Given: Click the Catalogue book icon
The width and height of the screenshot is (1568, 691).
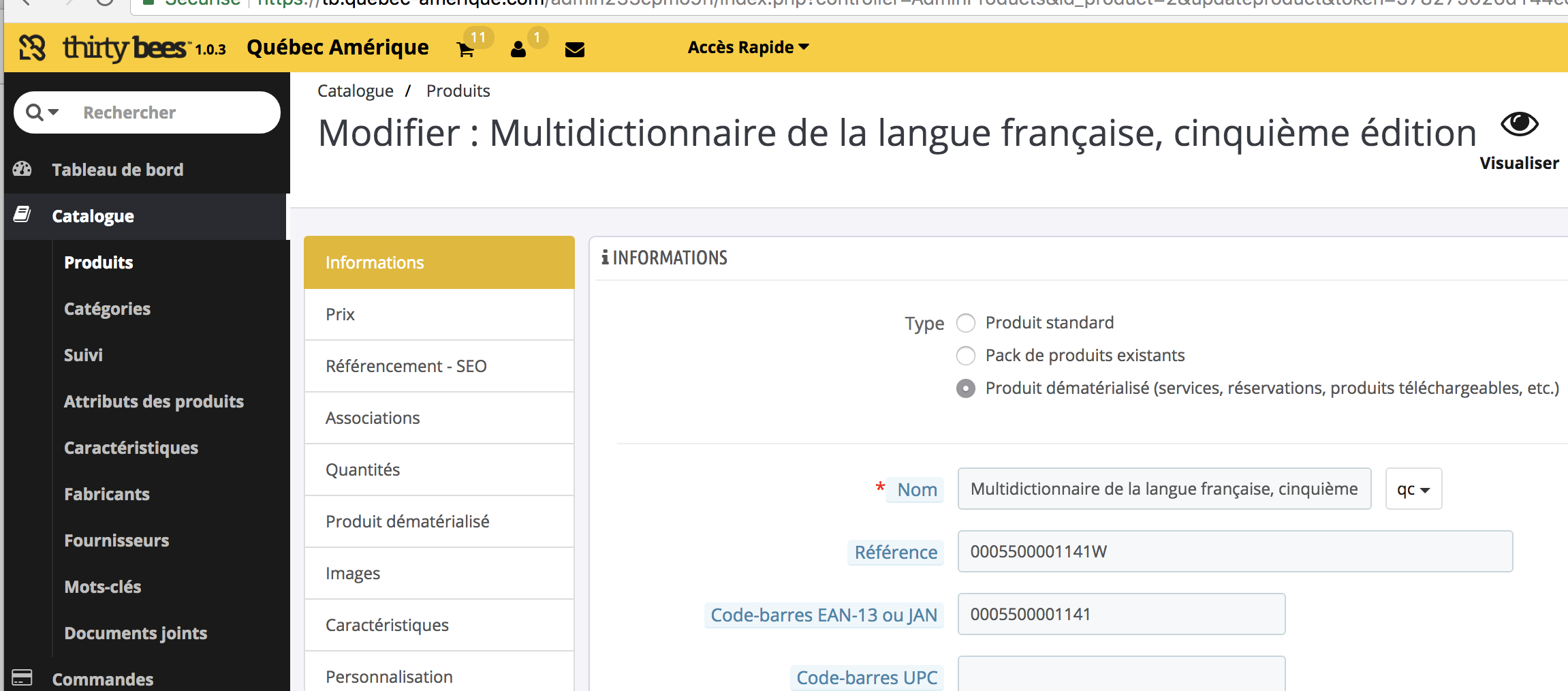Looking at the screenshot, I should click(x=22, y=215).
